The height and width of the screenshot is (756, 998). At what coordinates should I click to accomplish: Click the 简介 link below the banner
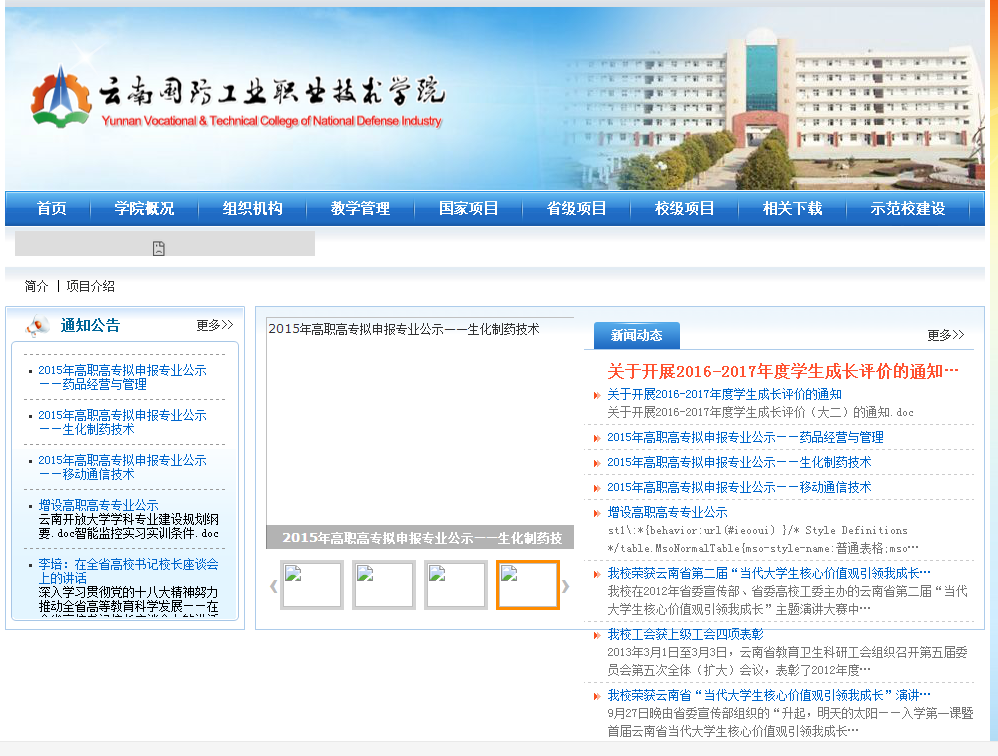[36, 286]
